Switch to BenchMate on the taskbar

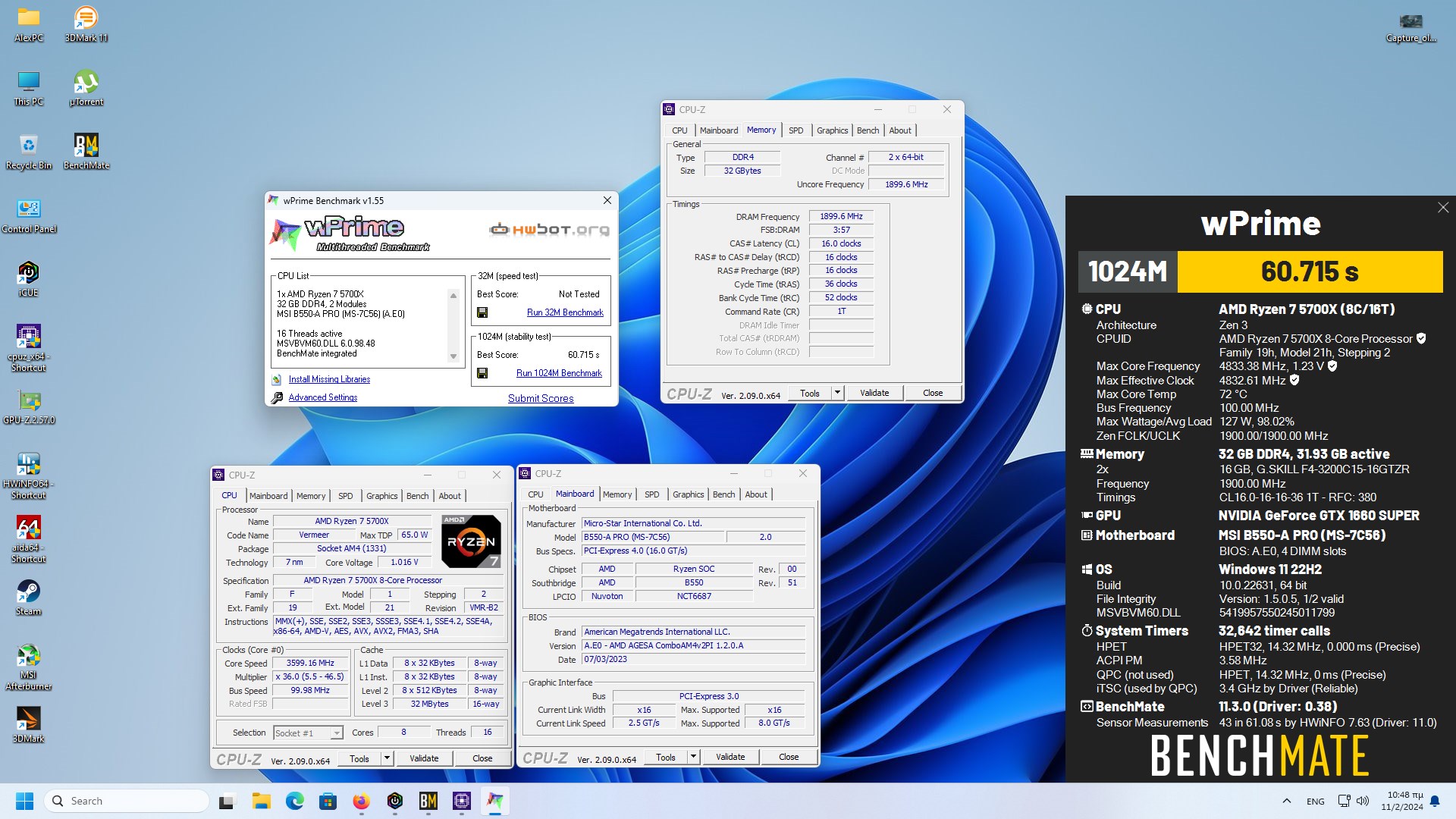coord(428,801)
